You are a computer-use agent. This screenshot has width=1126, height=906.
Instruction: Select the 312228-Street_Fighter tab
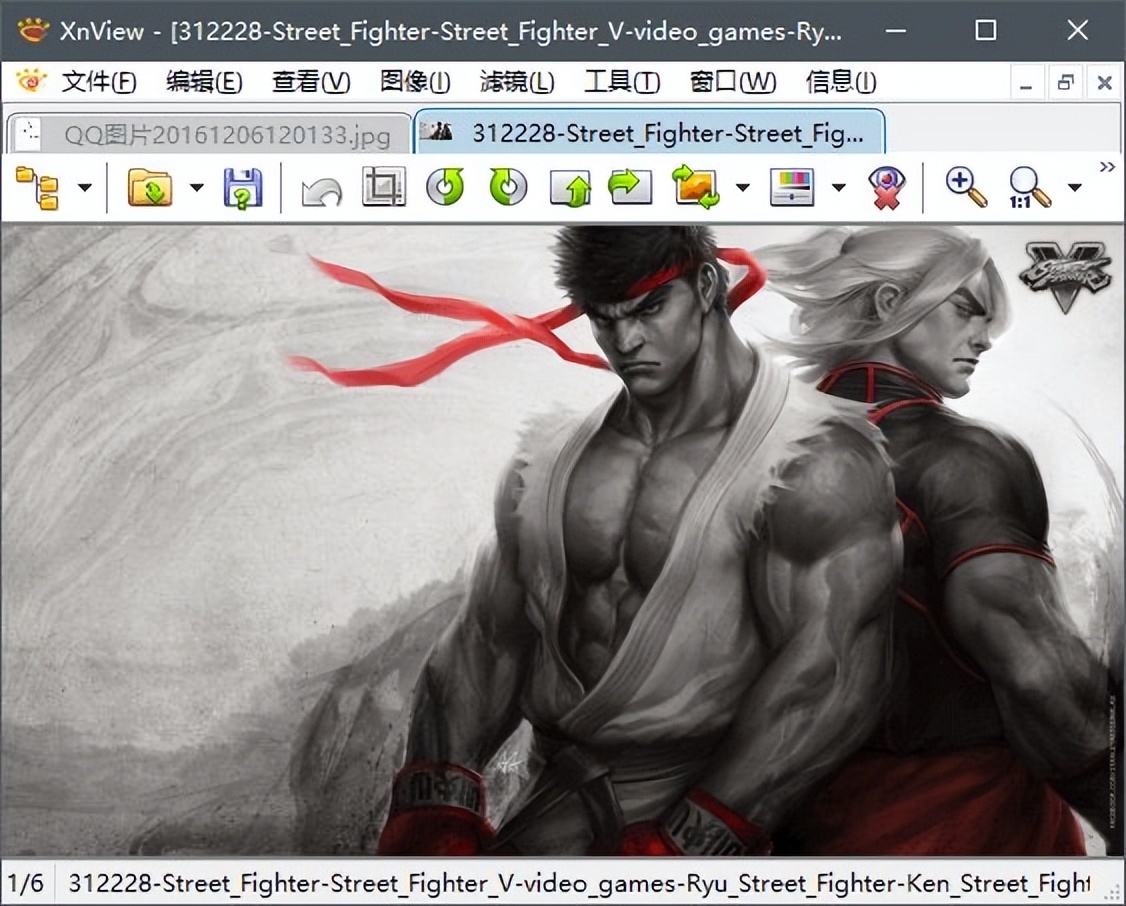650,132
